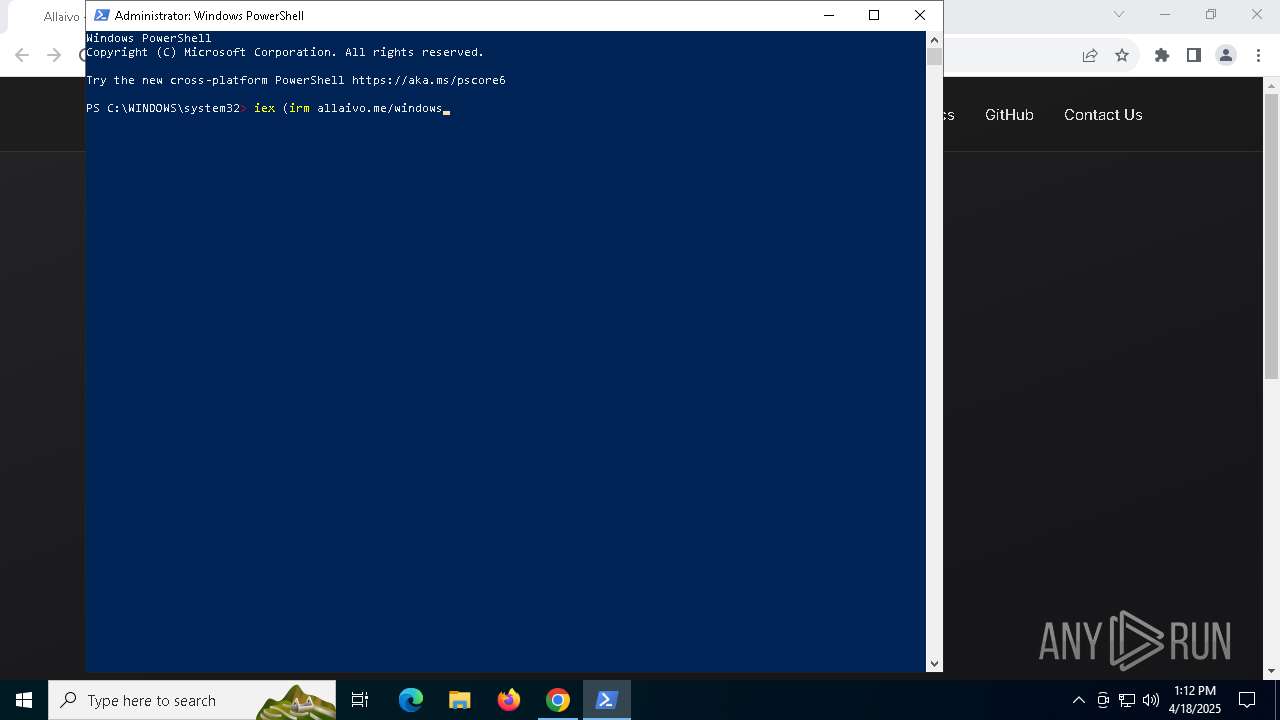The height and width of the screenshot is (720, 1280).
Task: Click the Chrome page vertical scrollbar
Action: (1271, 235)
